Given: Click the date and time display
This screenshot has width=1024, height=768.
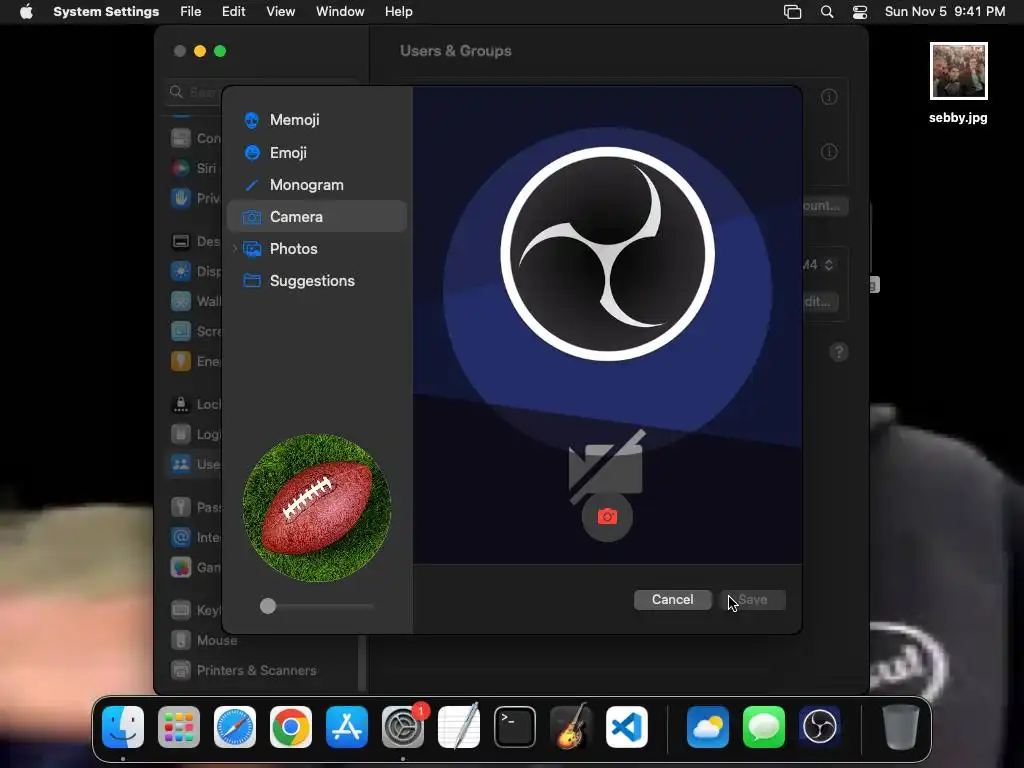Looking at the screenshot, I should tap(945, 12).
